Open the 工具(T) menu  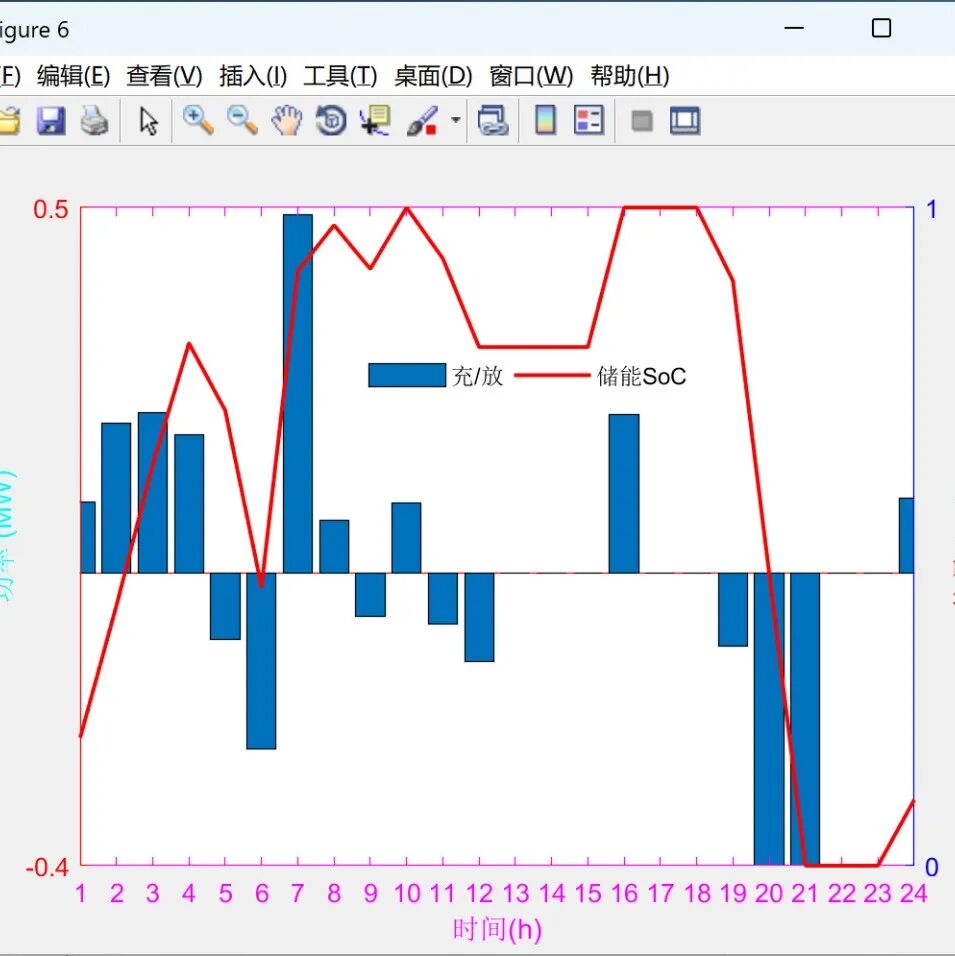340,76
